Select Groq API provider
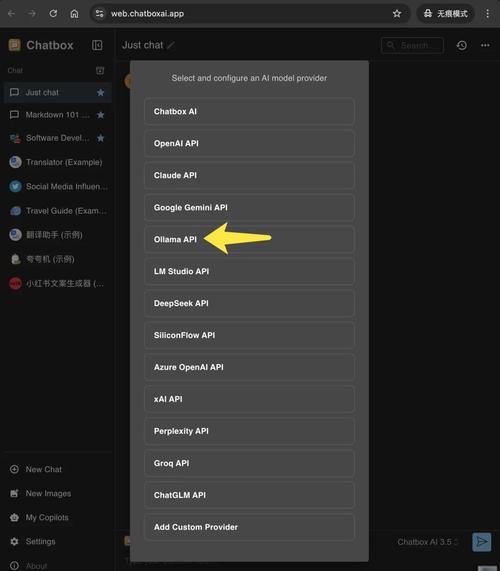 pyautogui.click(x=249, y=463)
